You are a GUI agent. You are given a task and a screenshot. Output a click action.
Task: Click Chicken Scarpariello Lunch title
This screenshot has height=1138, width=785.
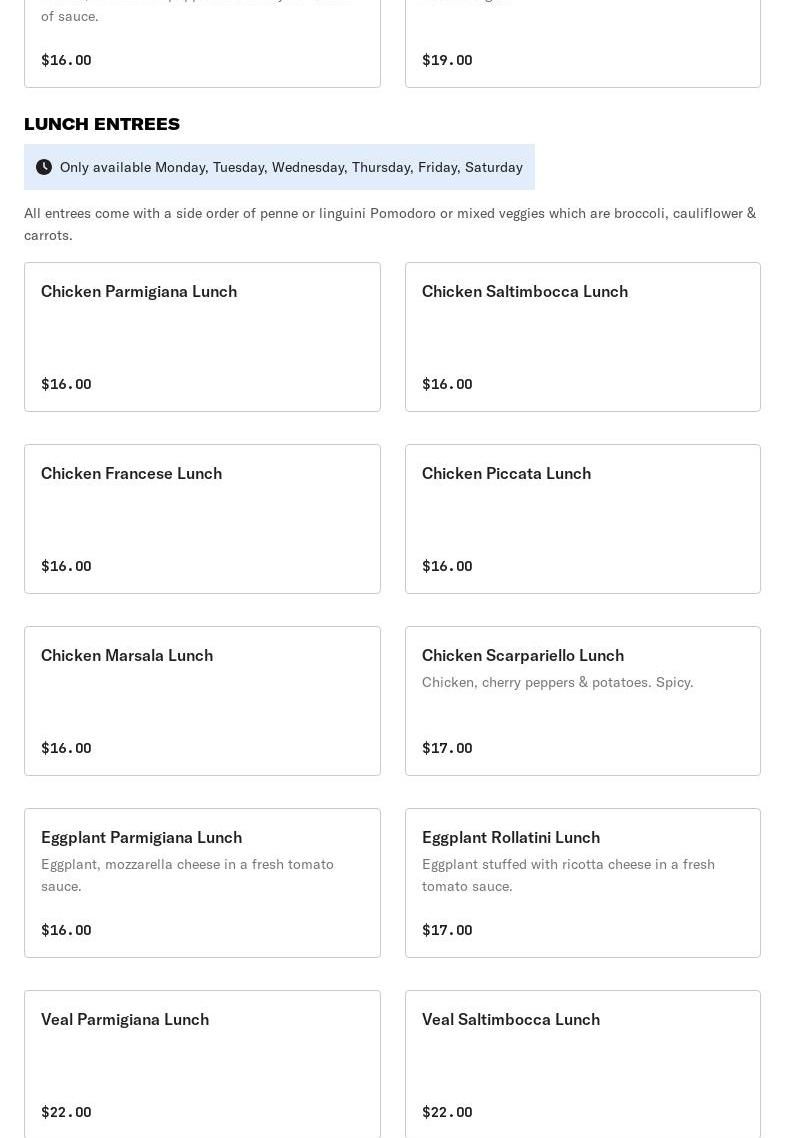point(523,655)
